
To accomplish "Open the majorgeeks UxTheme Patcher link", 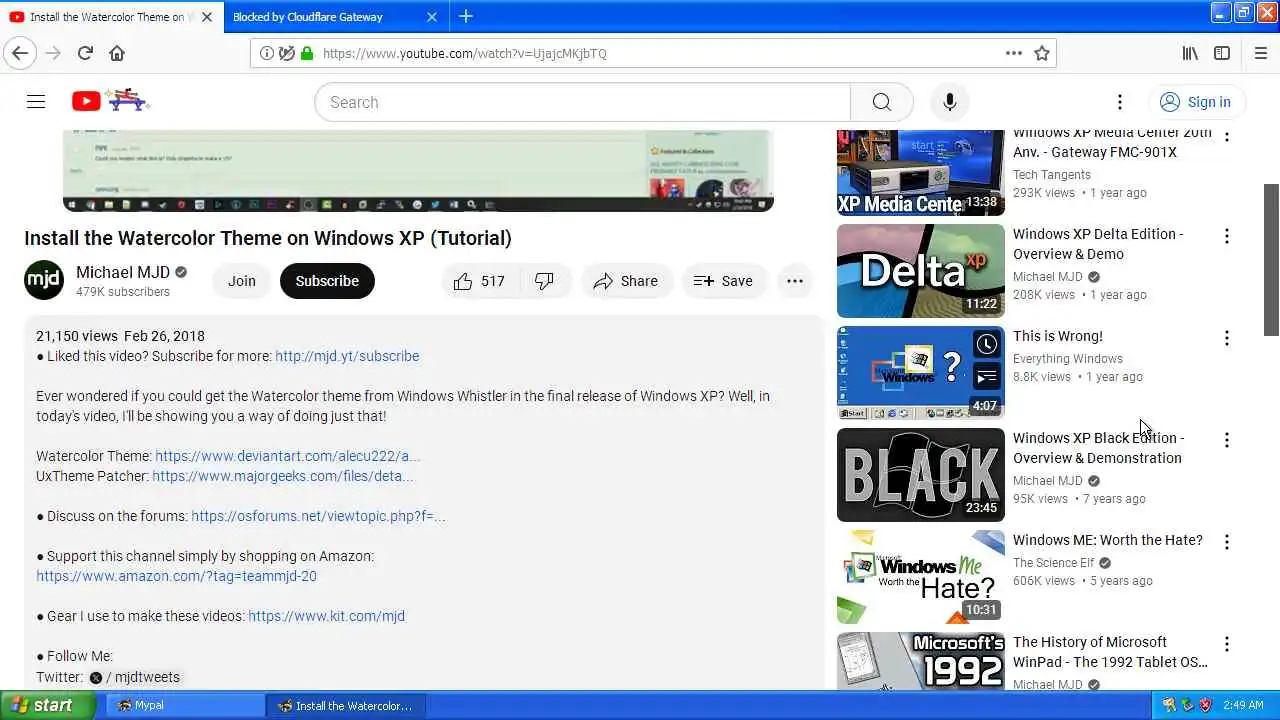I will tap(283, 476).
